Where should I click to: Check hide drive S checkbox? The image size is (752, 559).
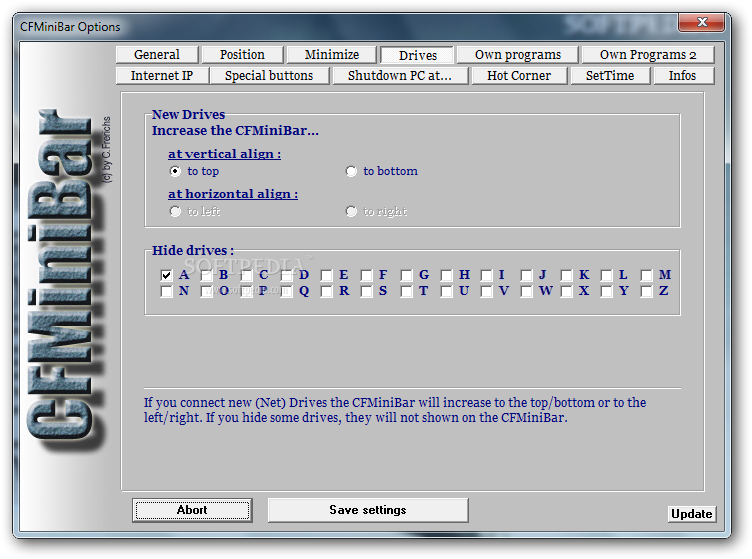click(366, 291)
